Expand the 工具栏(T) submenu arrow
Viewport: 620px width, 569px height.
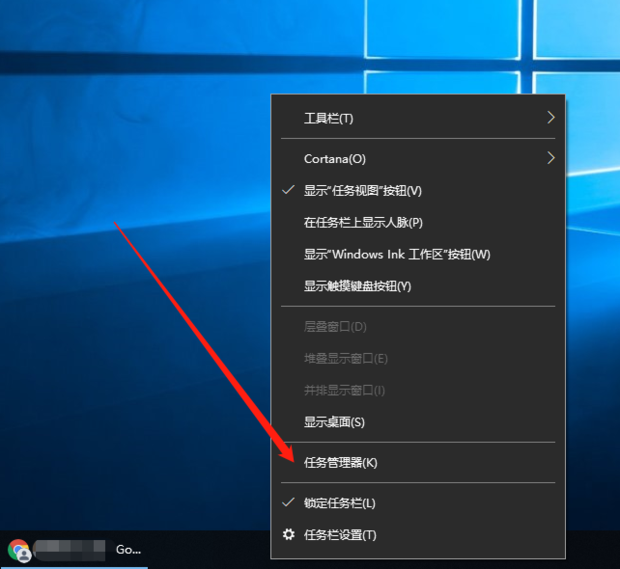click(551, 117)
